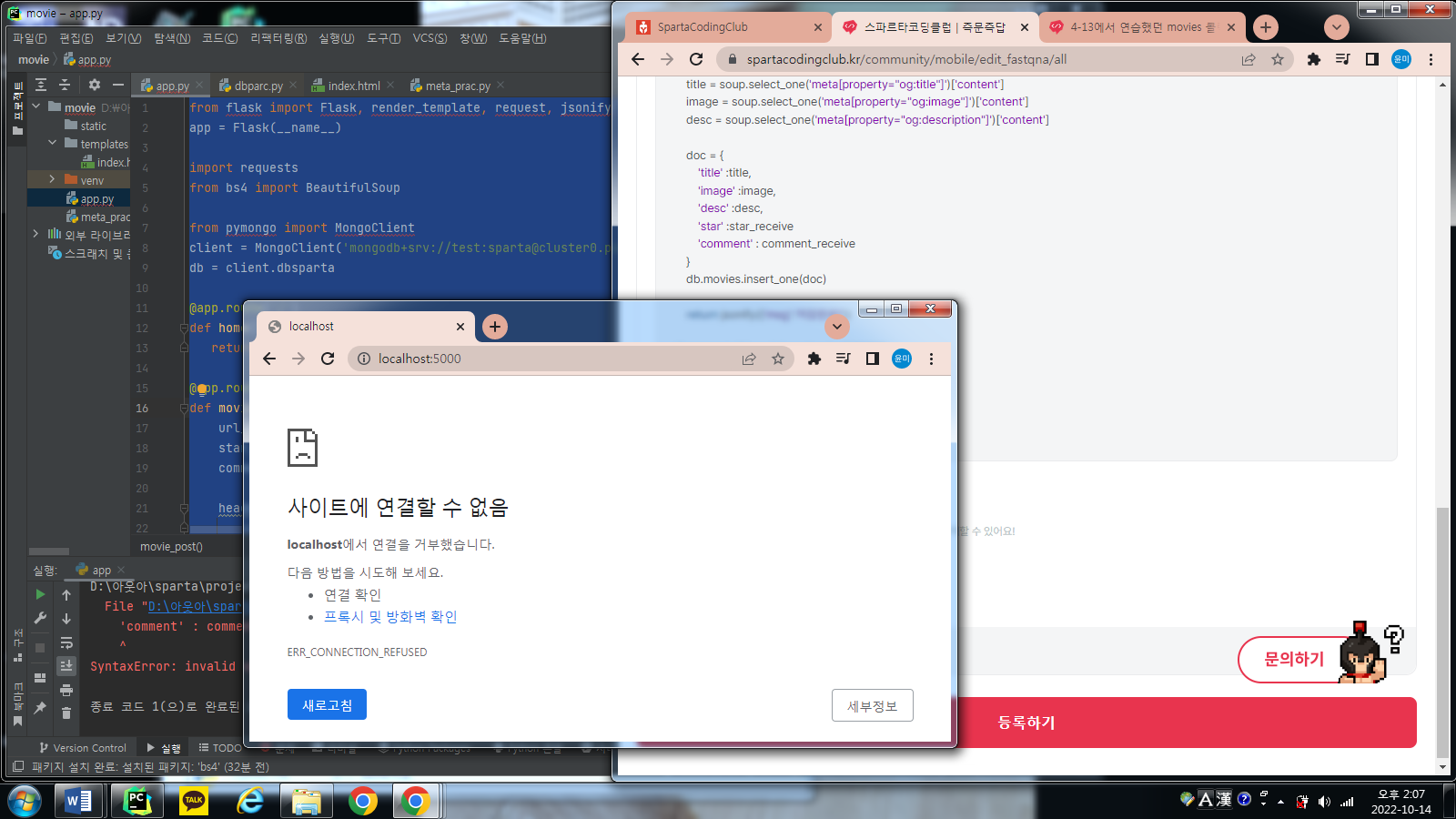The image size is (1456, 819).
Task: Click the restore layout icon in Run panel
Action: click(x=40, y=677)
